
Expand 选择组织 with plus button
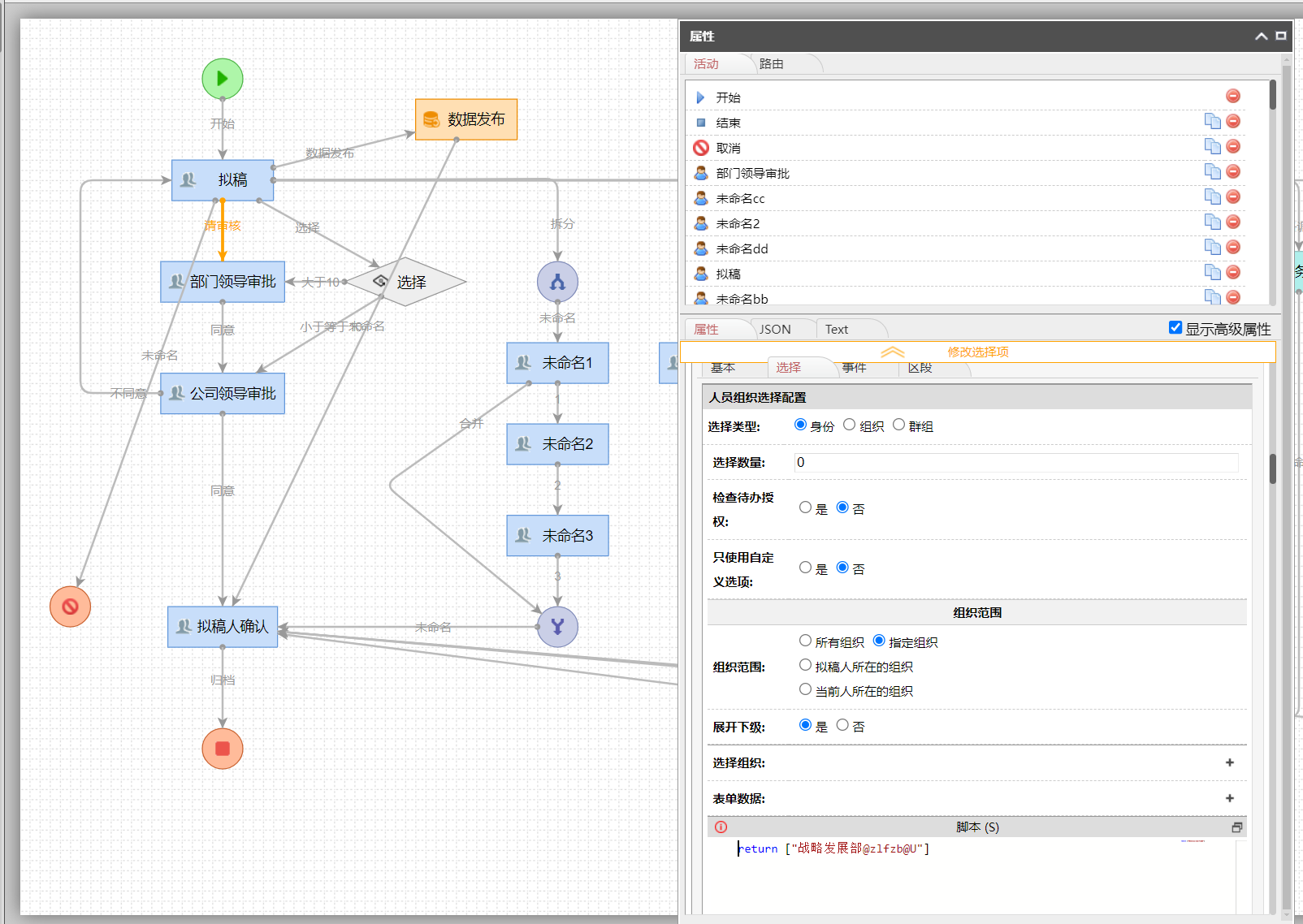pos(1229,762)
